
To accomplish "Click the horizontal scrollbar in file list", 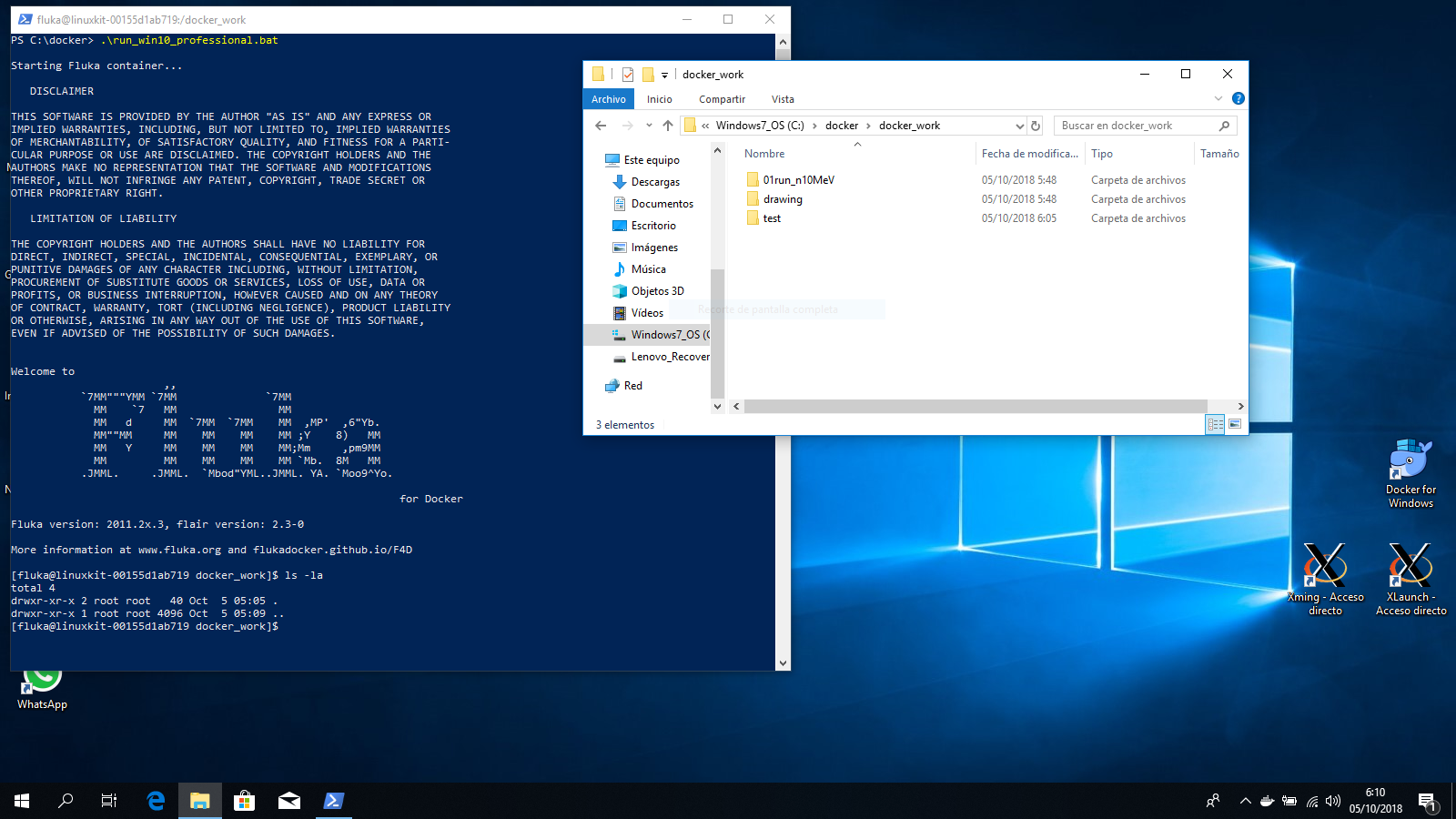I will 976,406.
